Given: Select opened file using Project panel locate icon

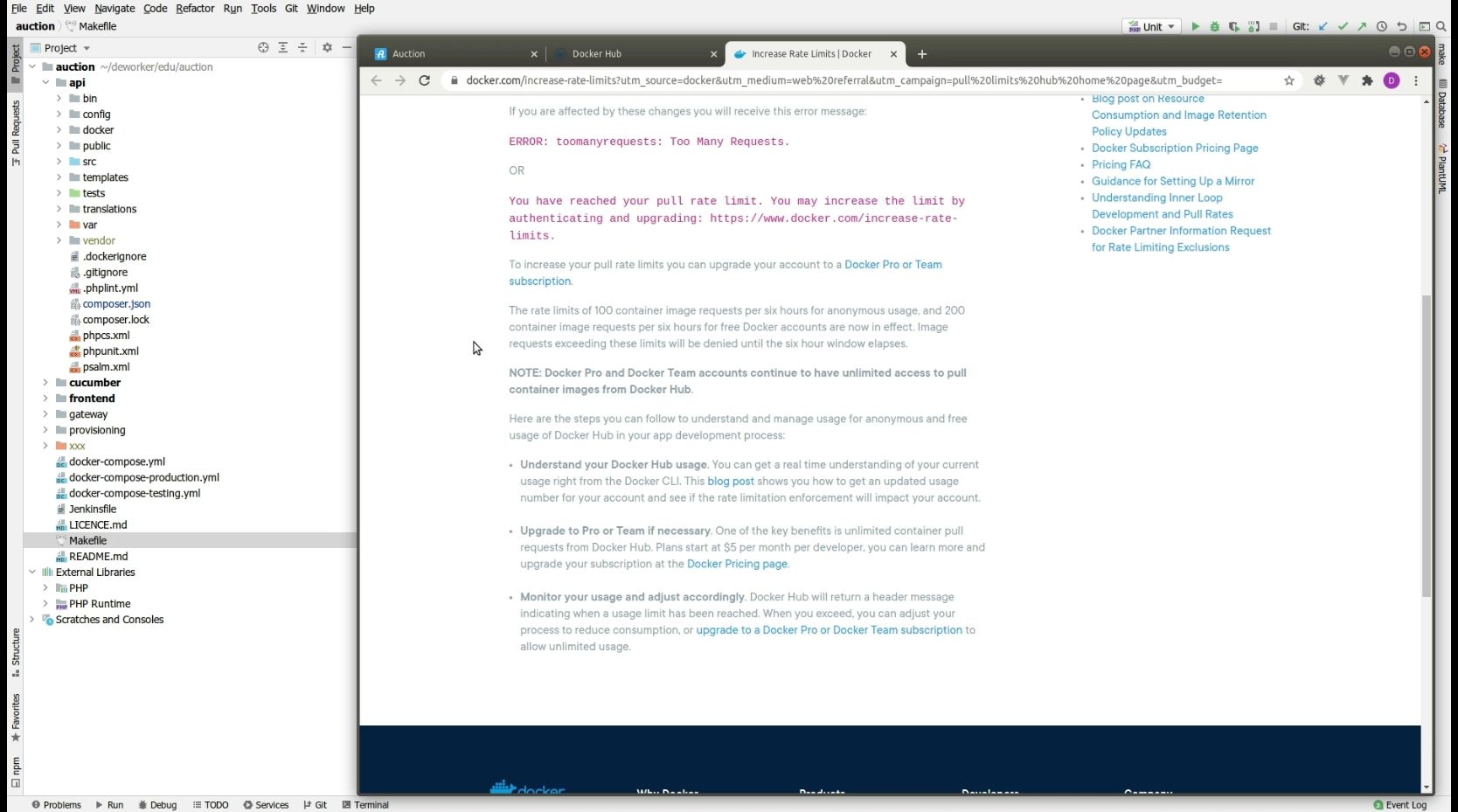Looking at the screenshot, I should coord(263,47).
